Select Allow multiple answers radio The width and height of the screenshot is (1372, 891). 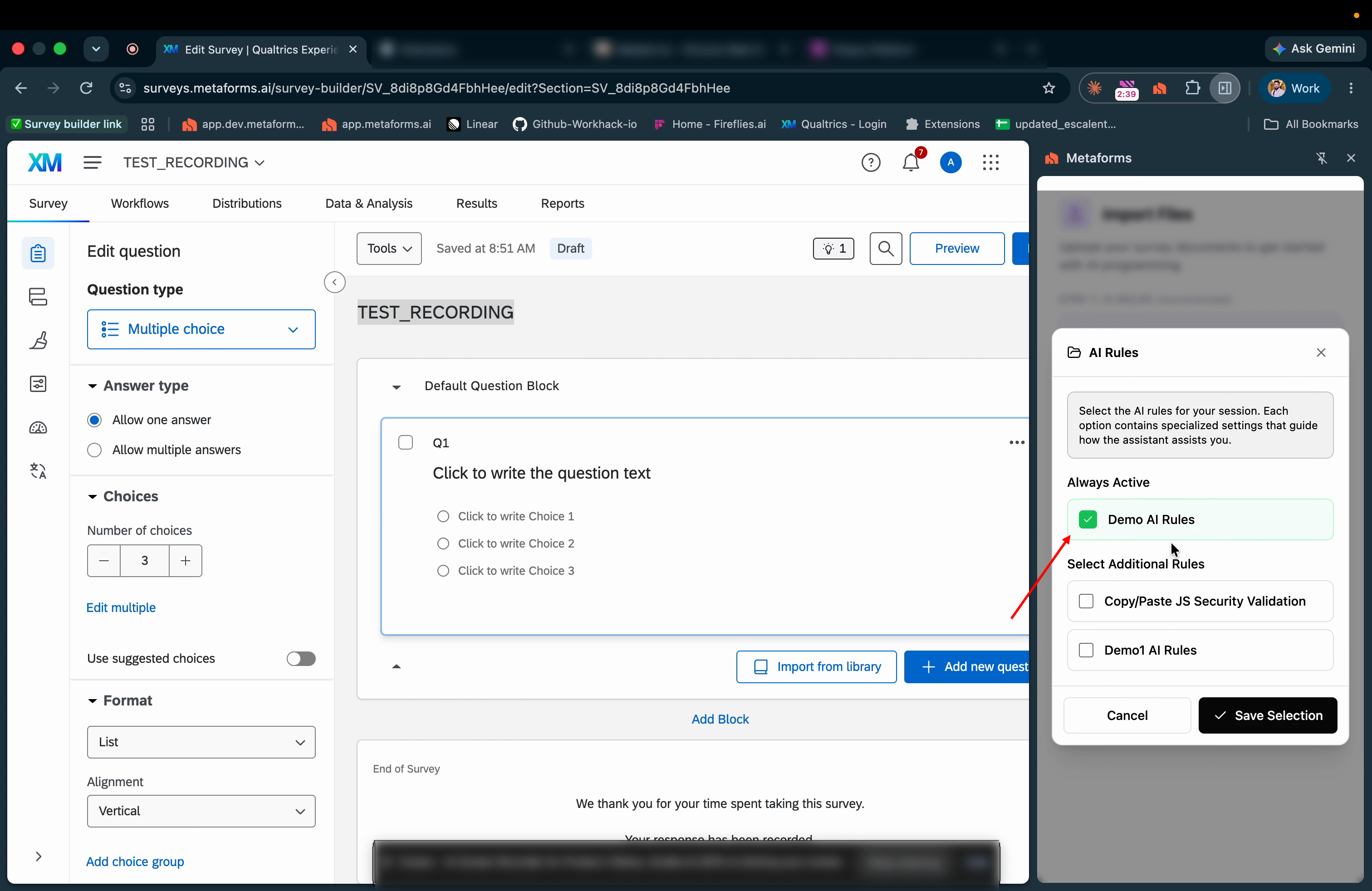pos(94,450)
